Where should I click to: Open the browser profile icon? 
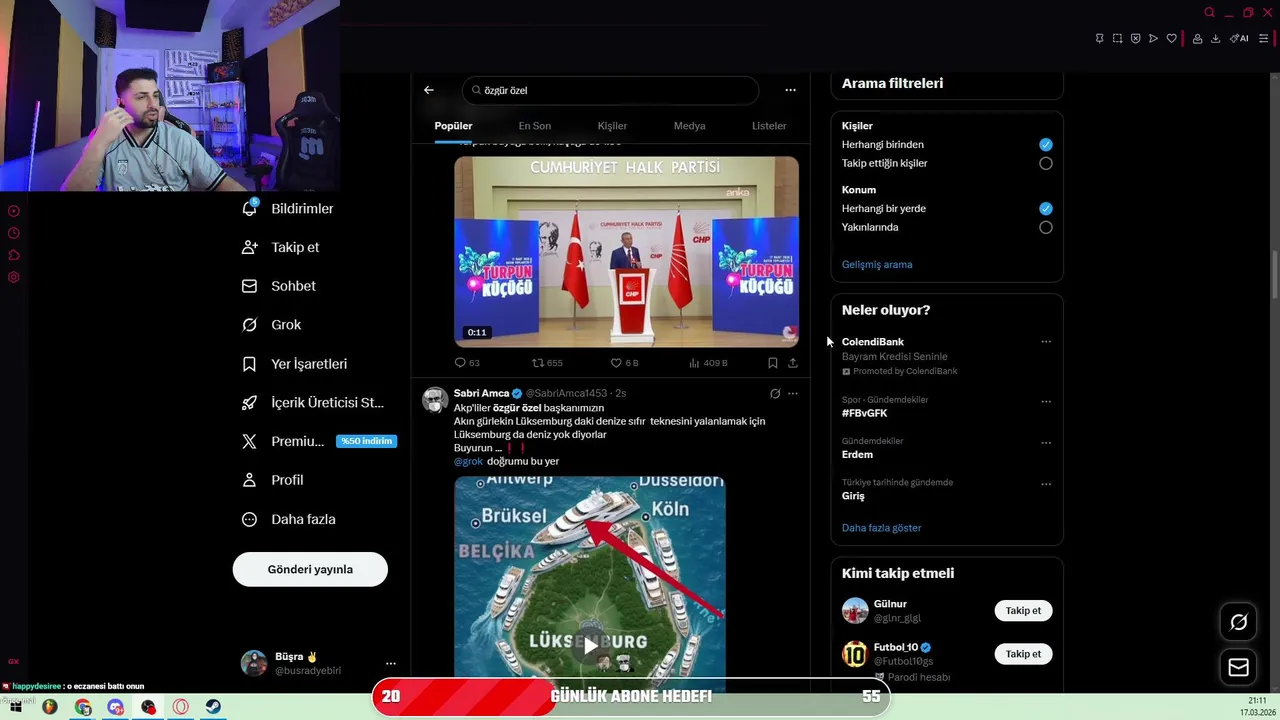click(1197, 39)
